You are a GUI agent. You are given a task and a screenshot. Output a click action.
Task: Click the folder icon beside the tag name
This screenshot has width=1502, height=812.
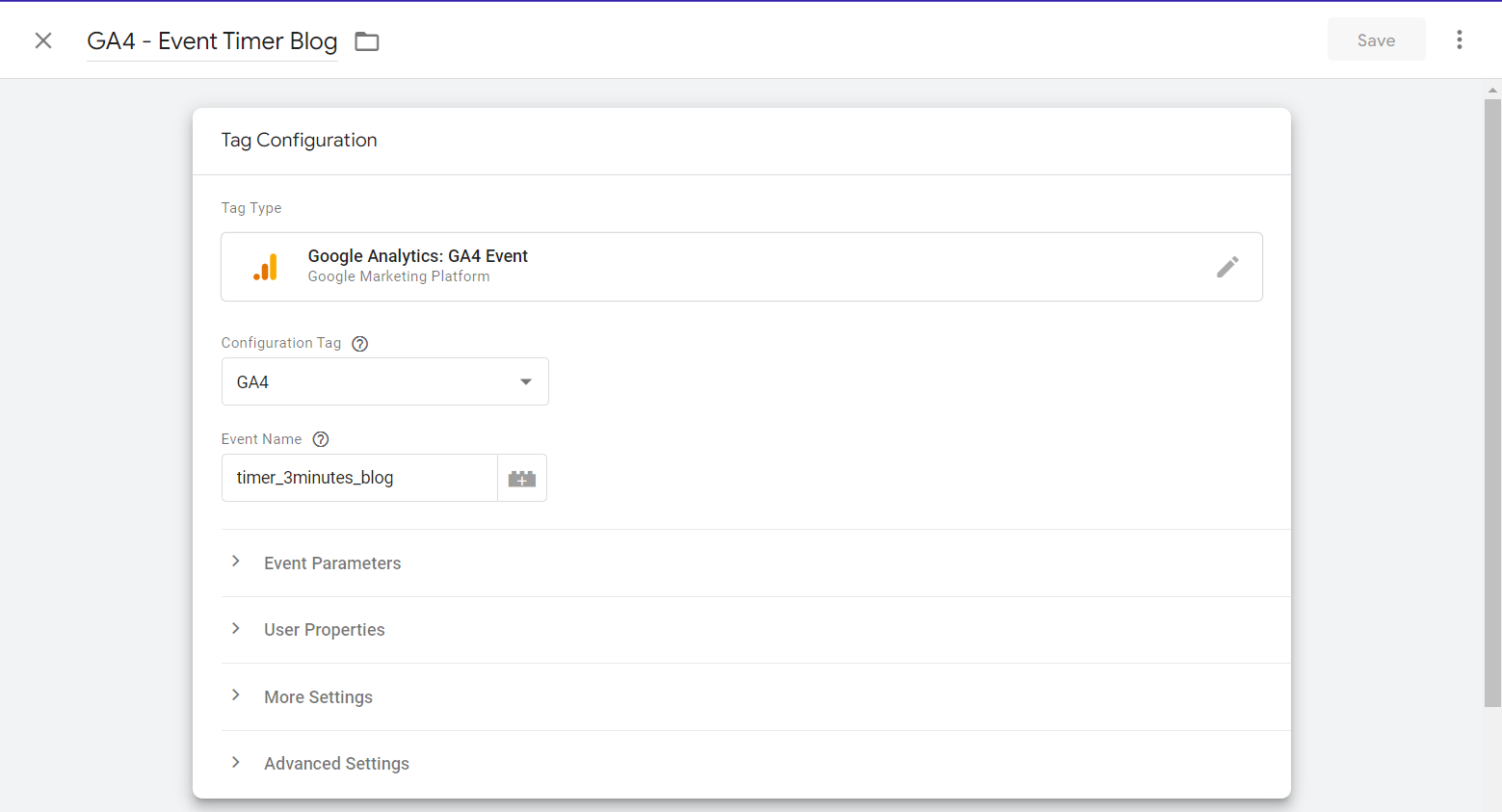click(x=367, y=41)
